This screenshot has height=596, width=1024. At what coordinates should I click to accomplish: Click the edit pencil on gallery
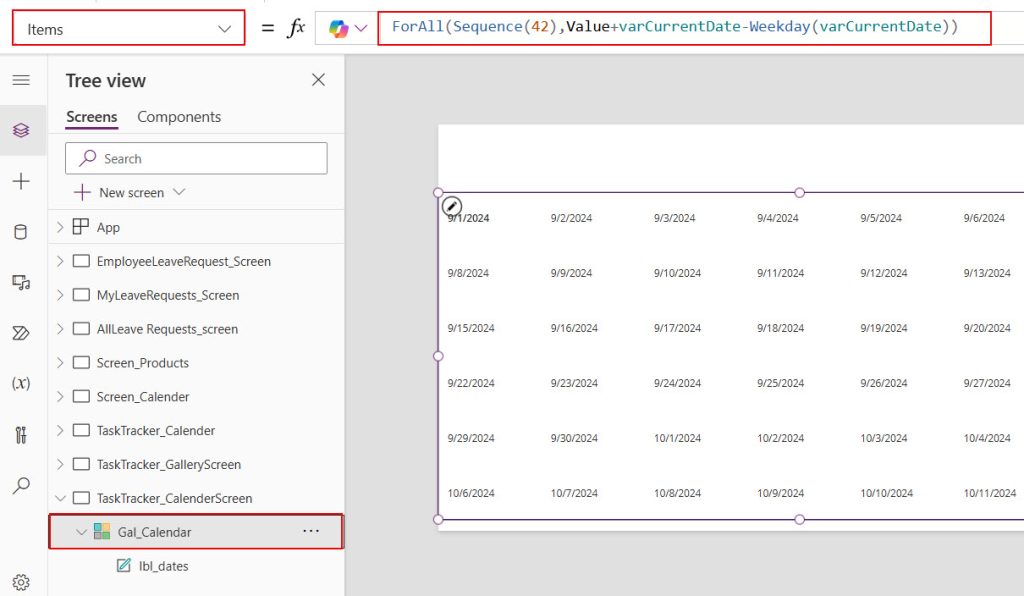(x=451, y=206)
